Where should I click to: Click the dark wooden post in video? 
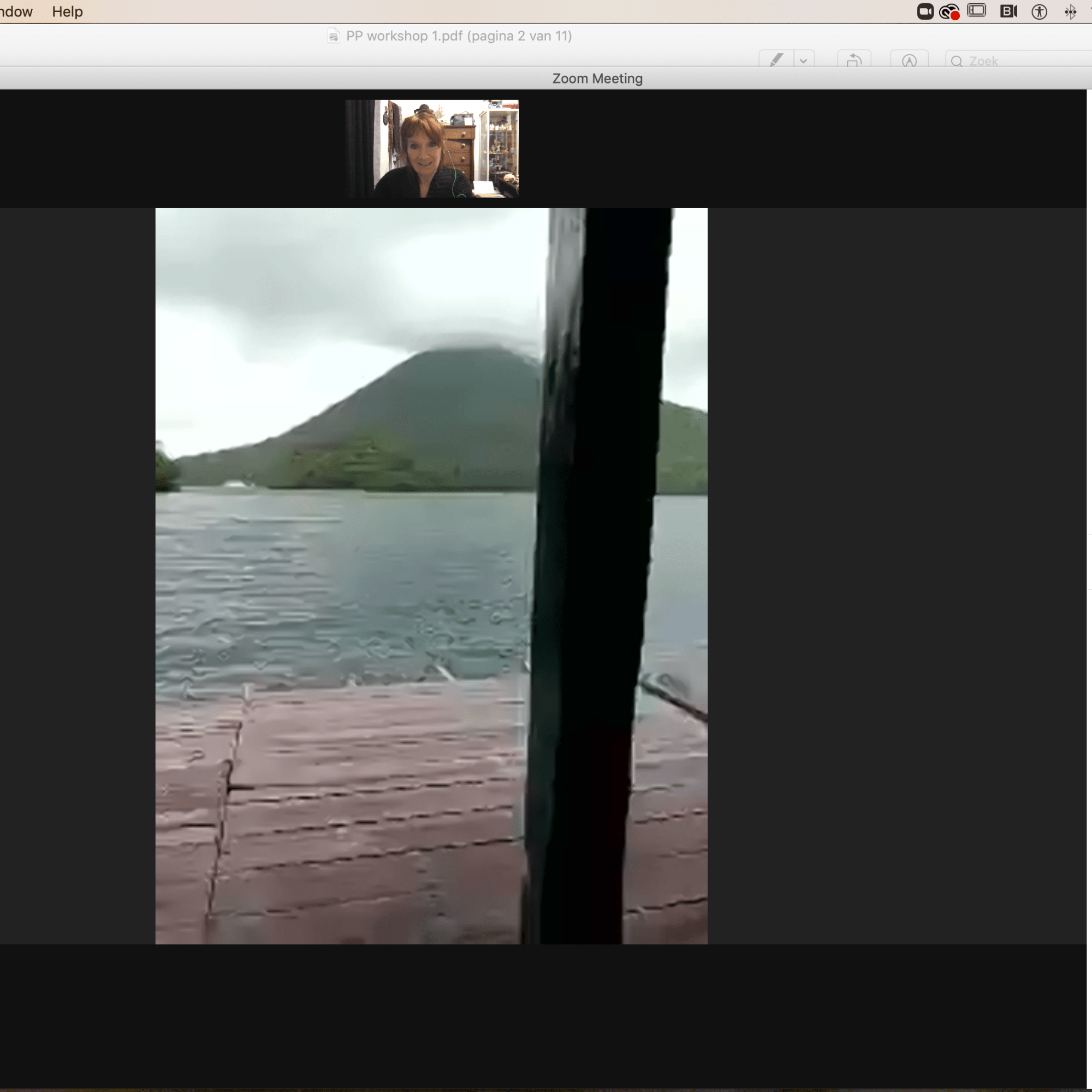pos(594,565)
